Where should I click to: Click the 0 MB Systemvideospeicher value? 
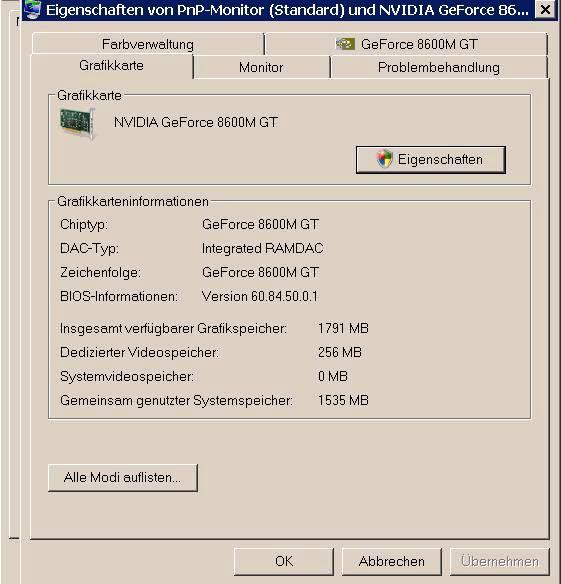333,377
